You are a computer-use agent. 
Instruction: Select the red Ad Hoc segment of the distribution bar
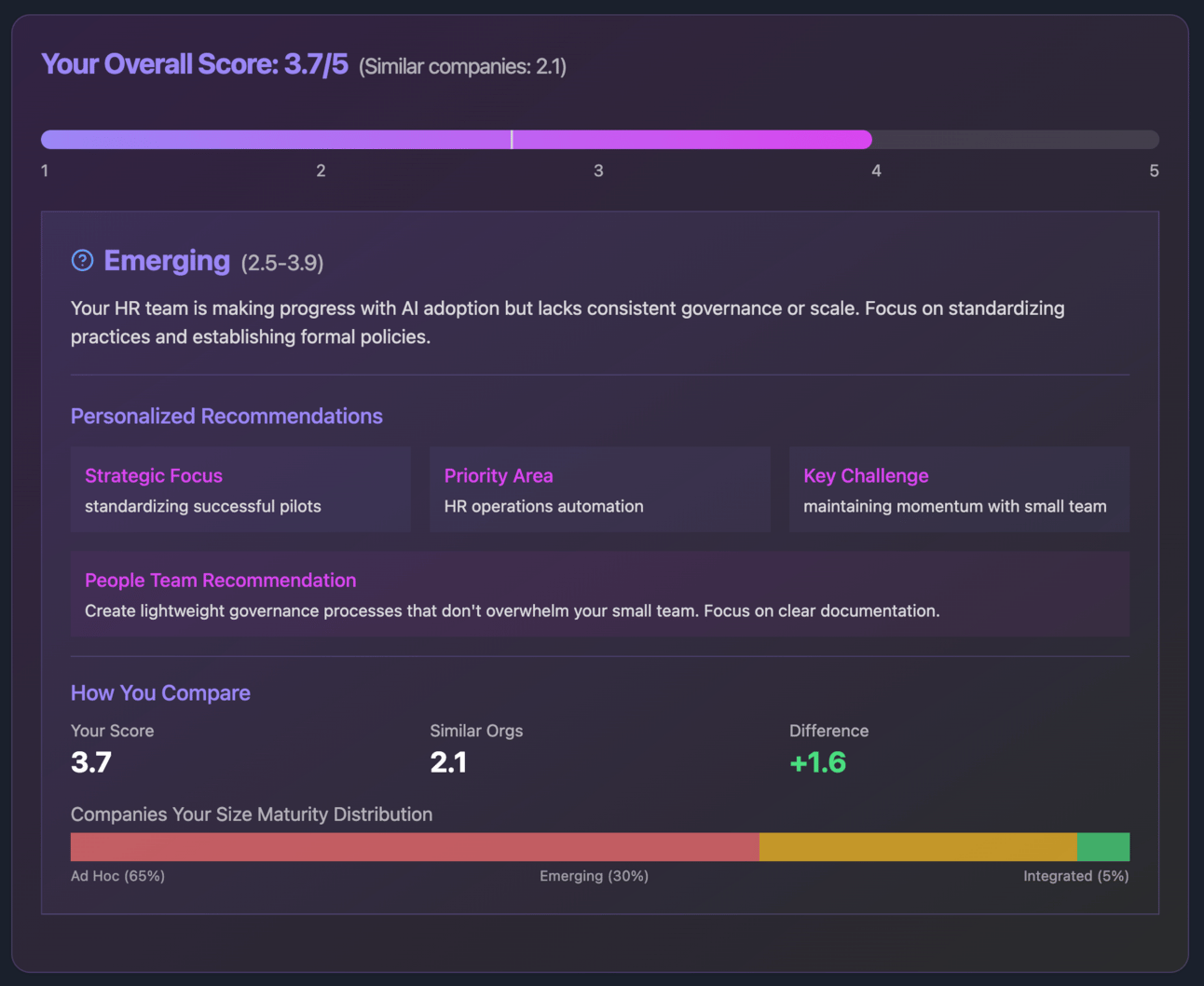coord(415,847)
